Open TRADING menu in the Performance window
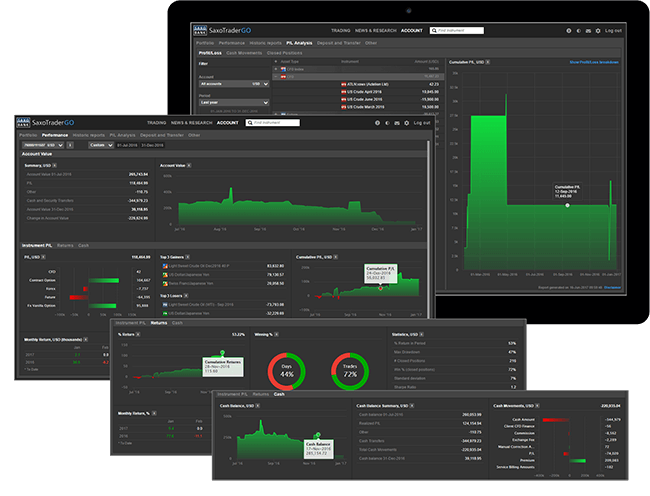 pyautogui.click(x=156, y=123)
